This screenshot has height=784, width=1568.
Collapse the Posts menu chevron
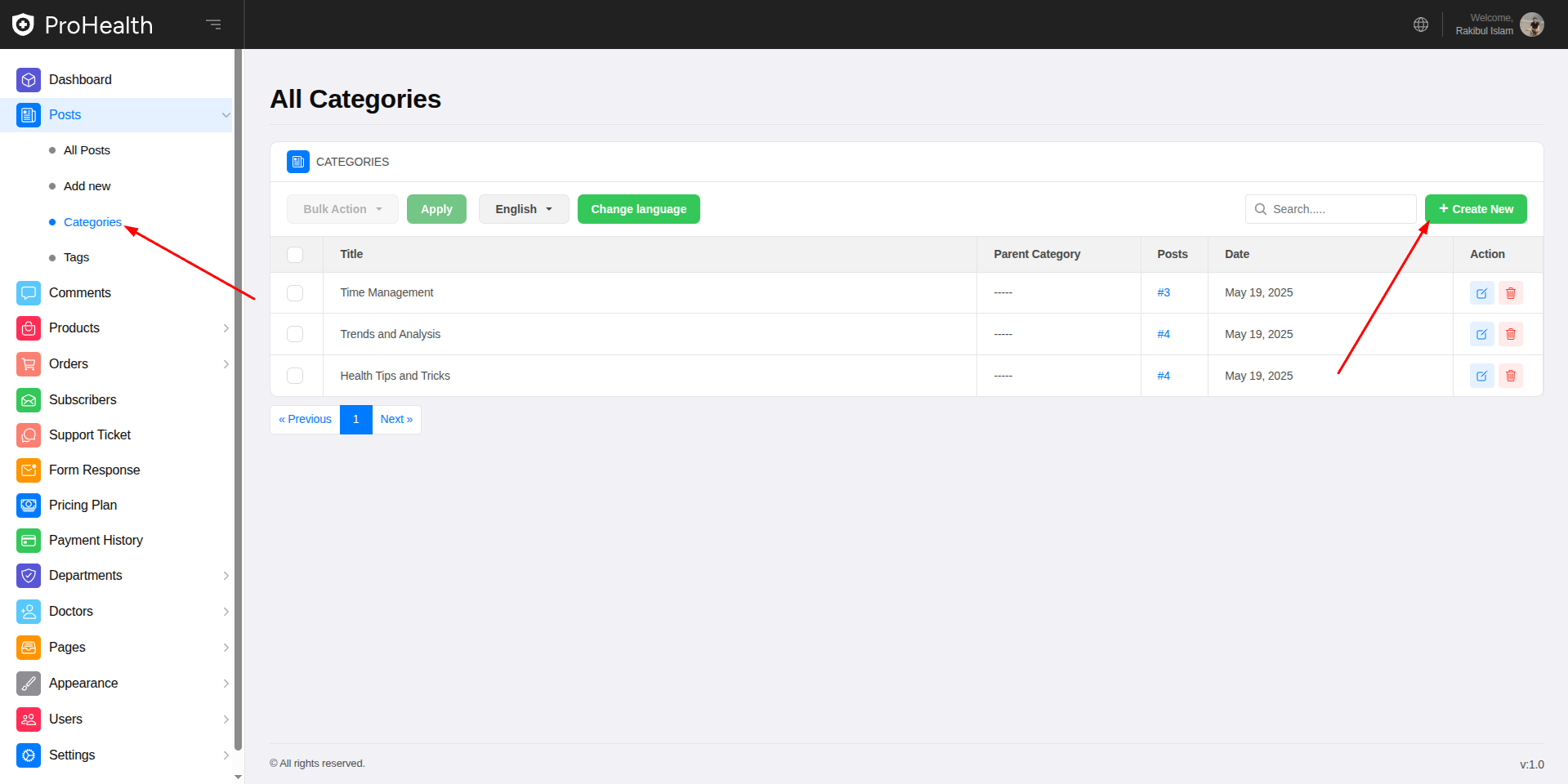(226, 115)
